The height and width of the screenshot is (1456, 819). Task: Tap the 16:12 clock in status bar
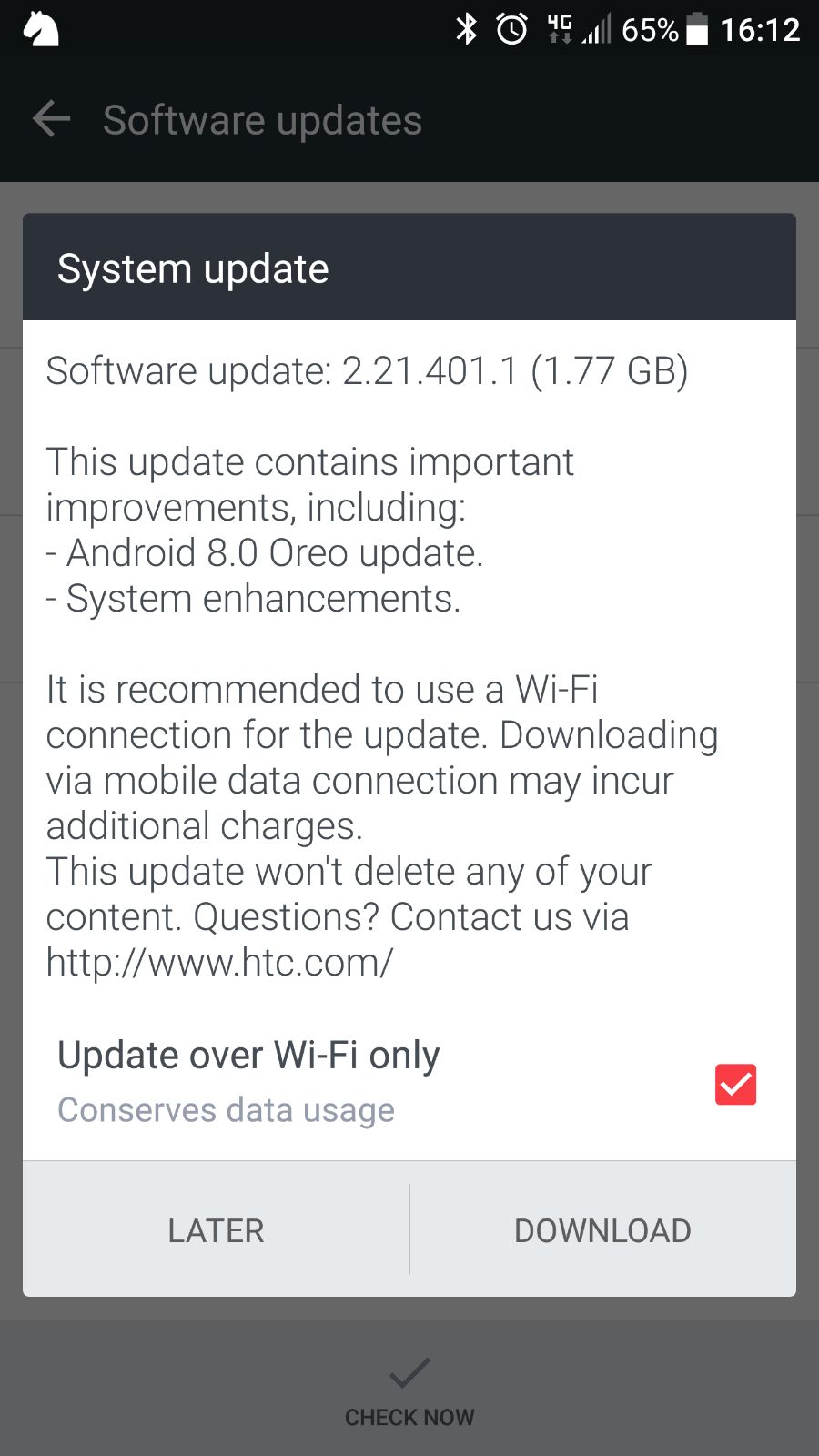click(760, 30)
